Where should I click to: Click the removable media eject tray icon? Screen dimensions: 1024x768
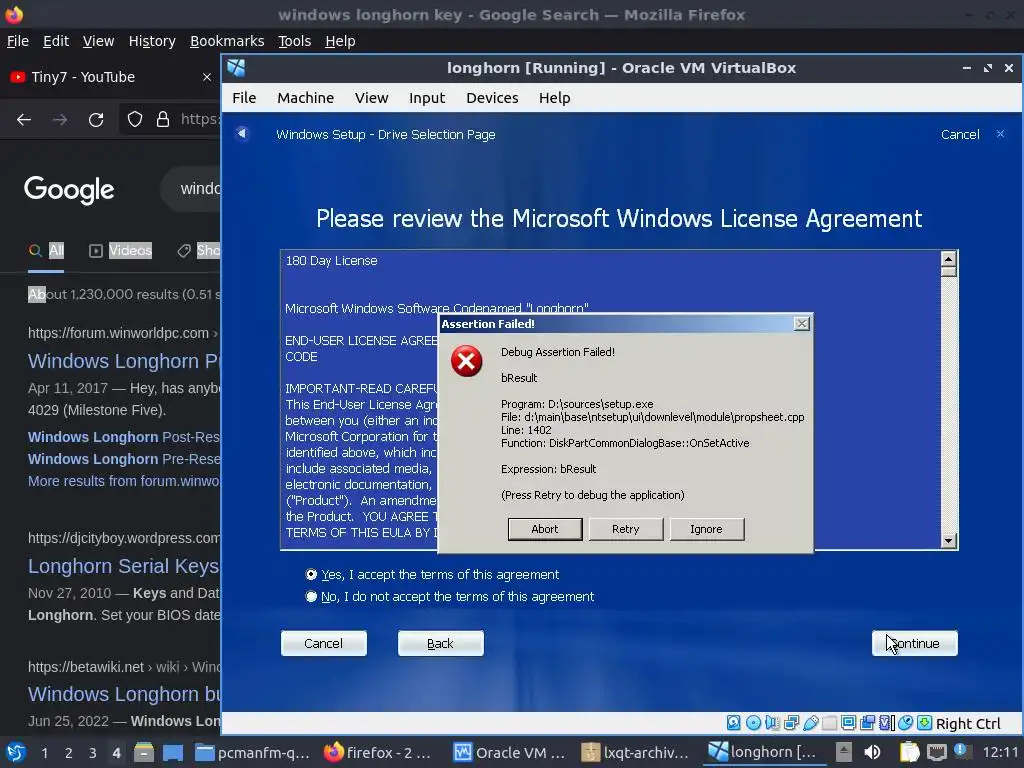(844, 752)
